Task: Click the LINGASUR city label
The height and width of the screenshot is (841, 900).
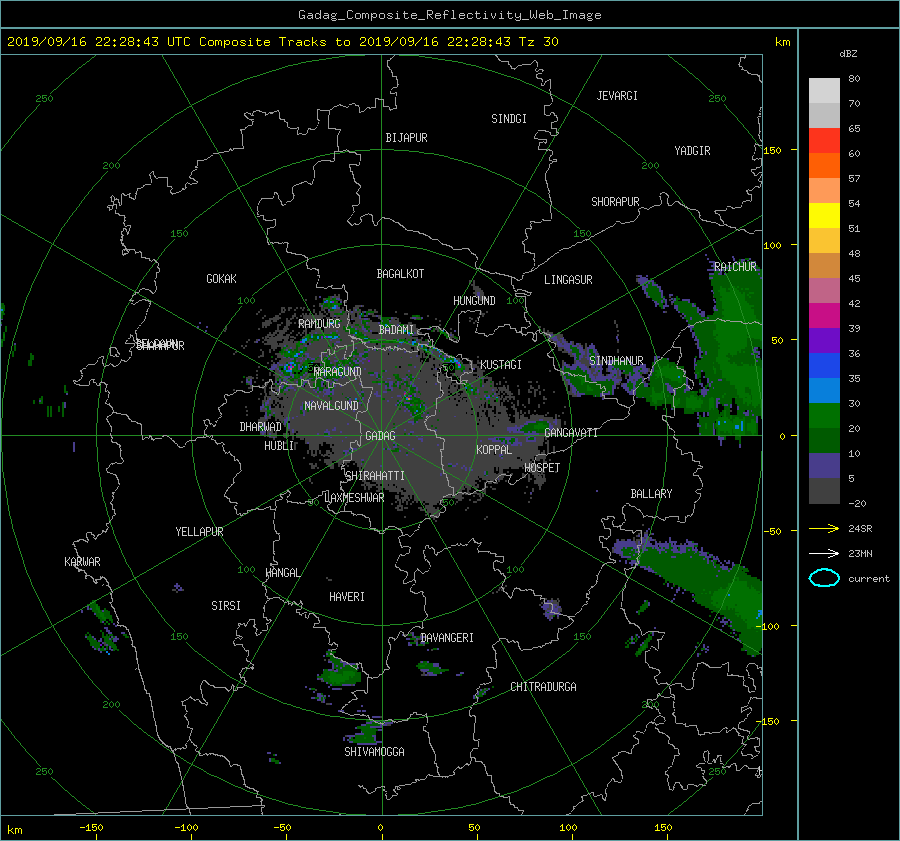Action: [568, 280]
